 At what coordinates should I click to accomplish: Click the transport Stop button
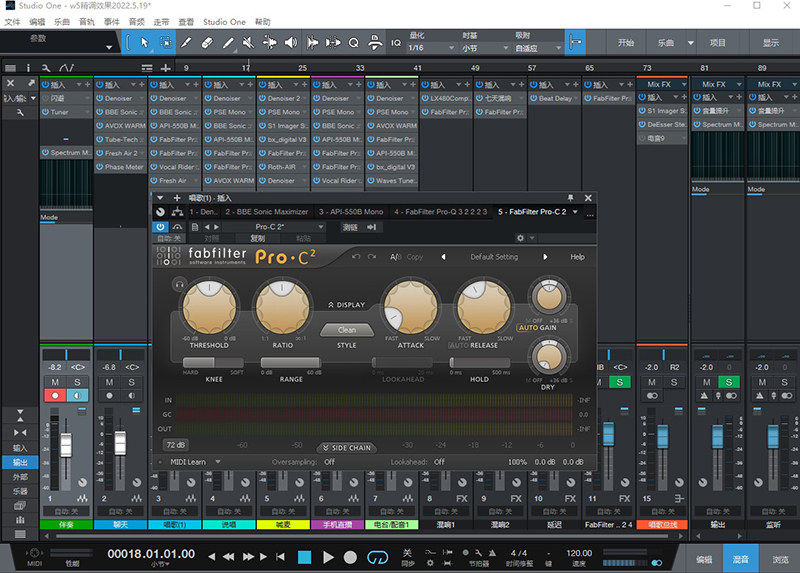pos(304,557)
